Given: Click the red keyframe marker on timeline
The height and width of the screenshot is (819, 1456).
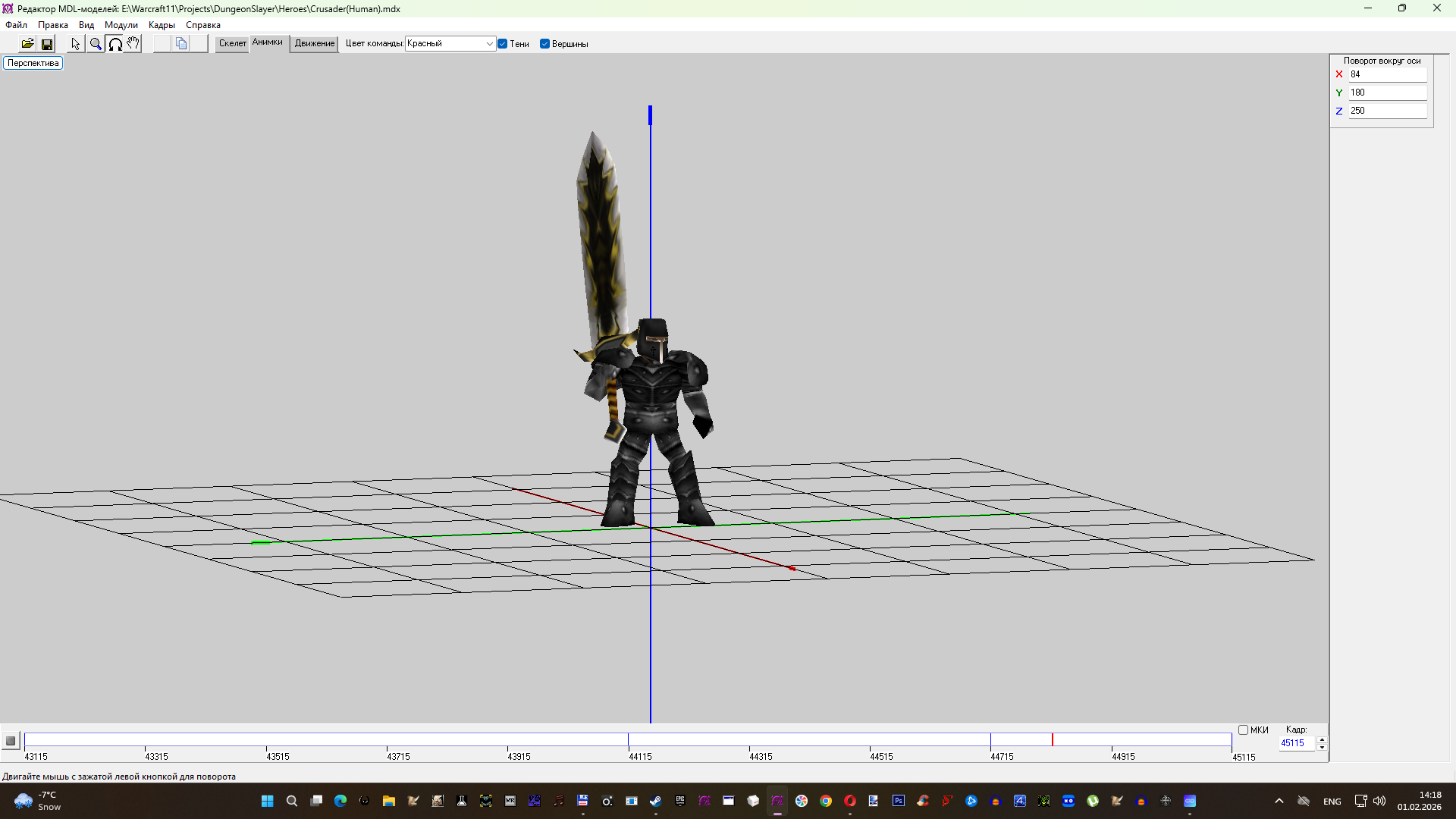Looking at the screenshot, I should point(1052,739).
